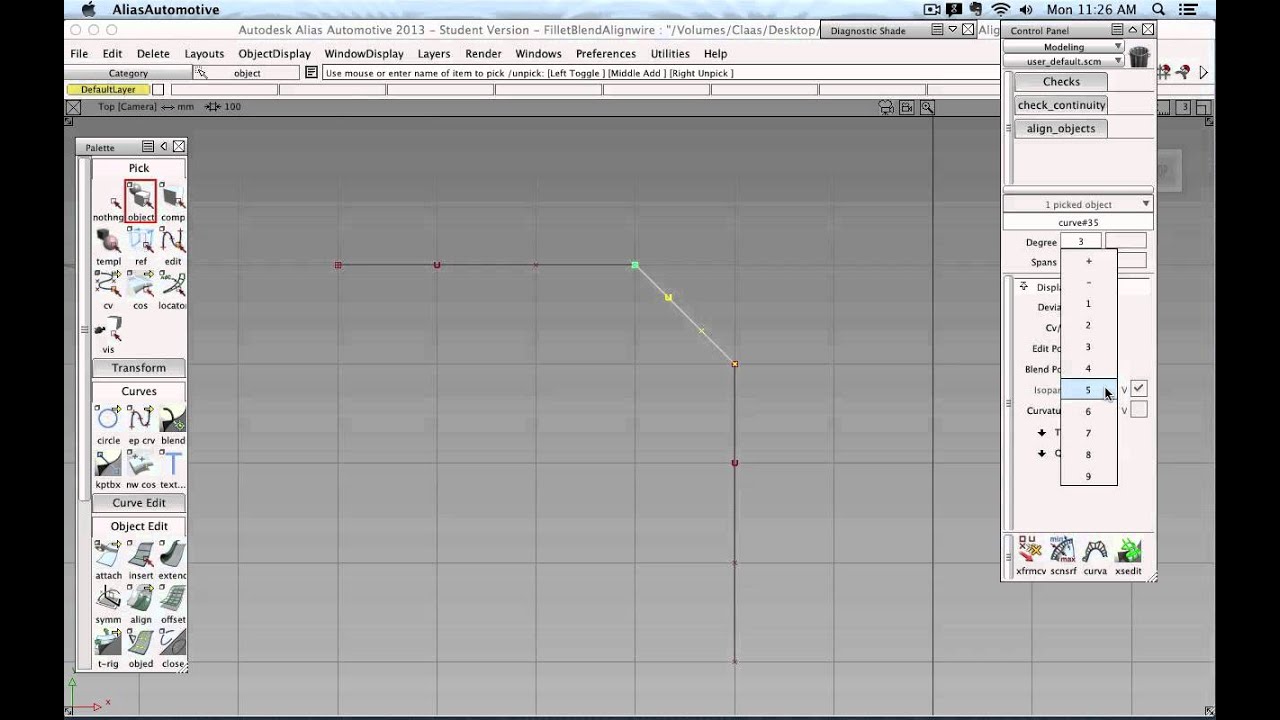Choose the circle curve tool

point(108,424)
